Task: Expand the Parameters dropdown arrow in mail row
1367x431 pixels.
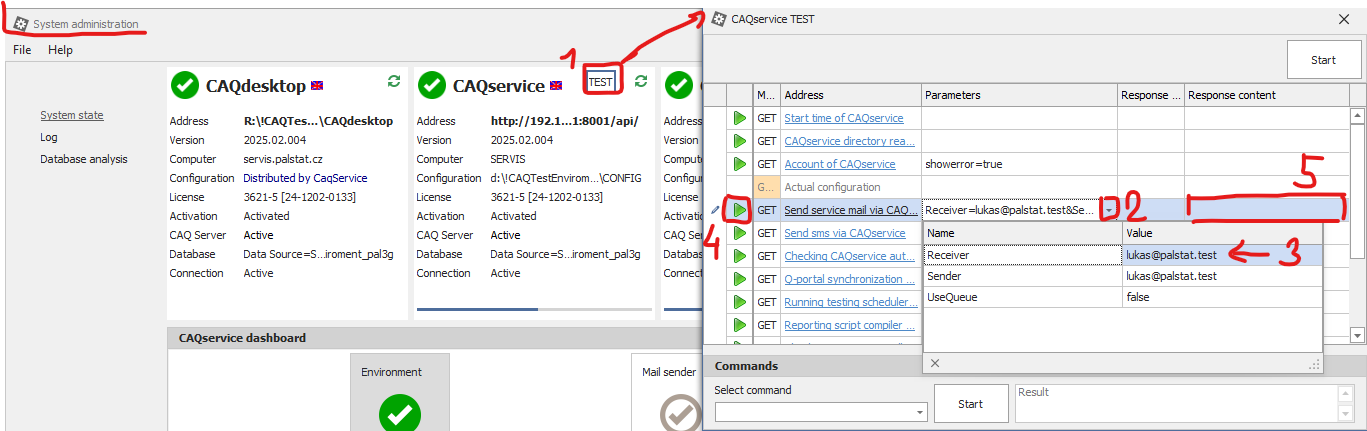Action: [1108, 211]
